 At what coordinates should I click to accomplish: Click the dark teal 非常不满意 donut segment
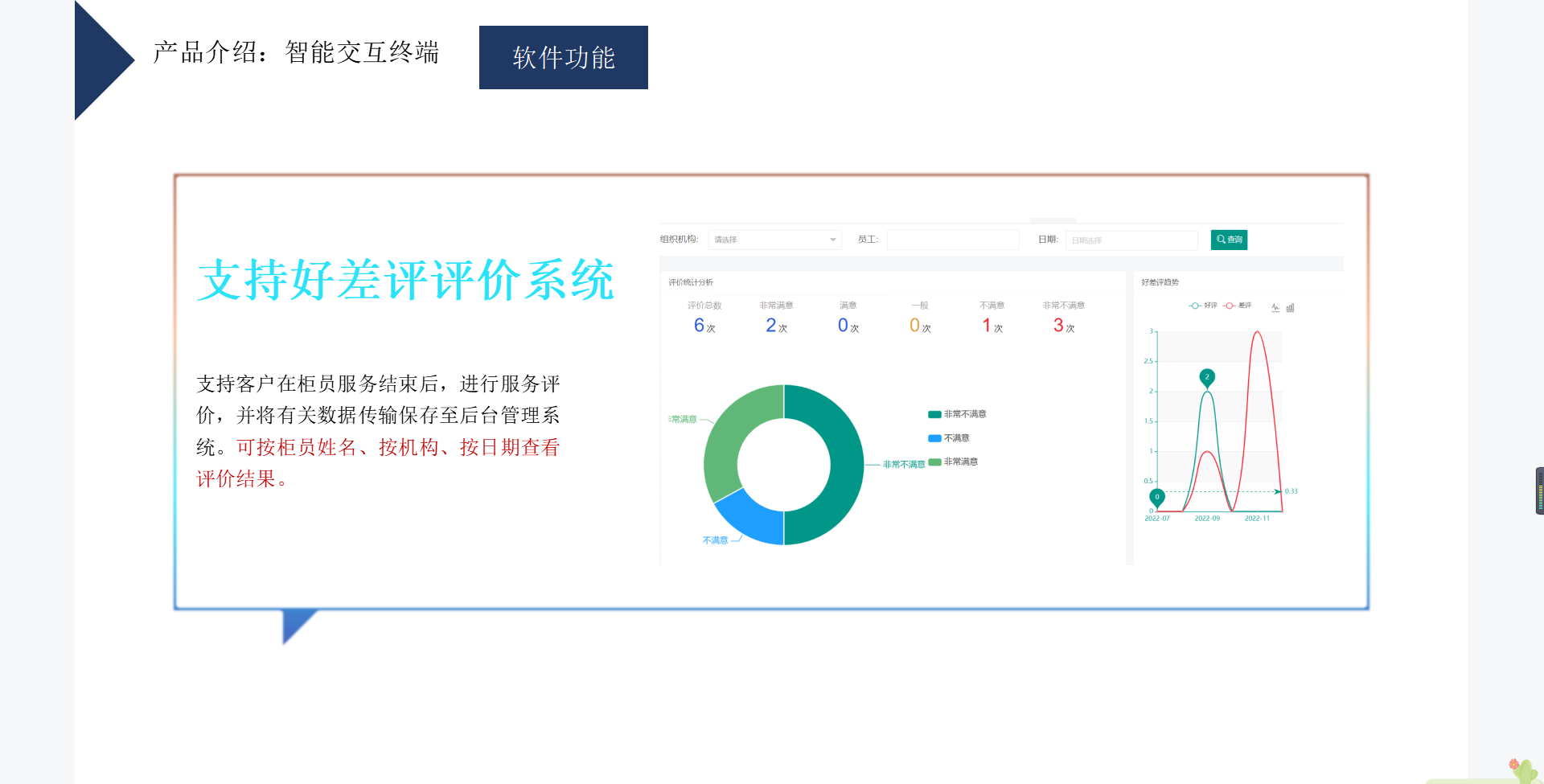847,465
